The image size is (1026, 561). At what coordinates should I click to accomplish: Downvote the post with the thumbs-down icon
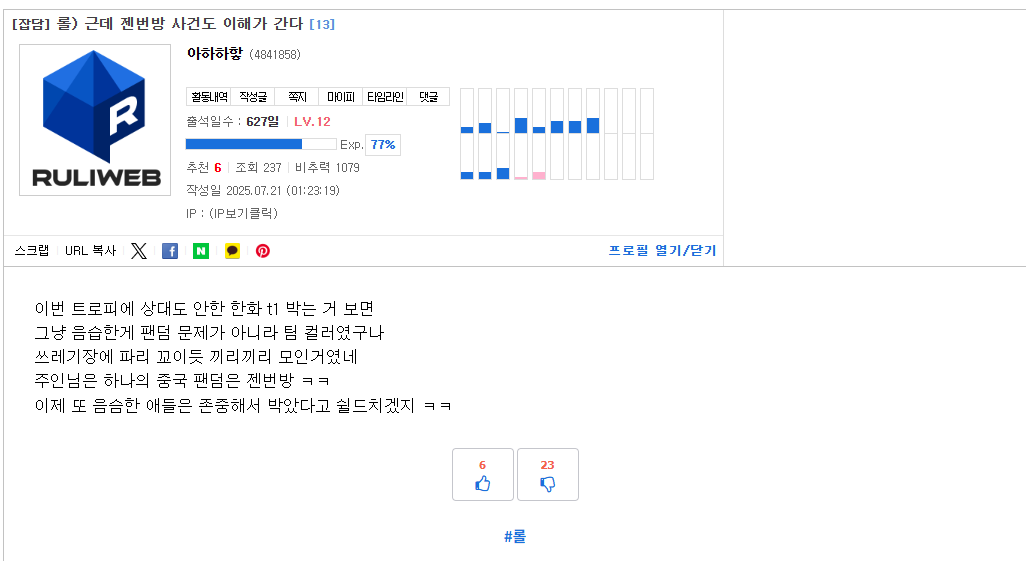coord(548,475)
